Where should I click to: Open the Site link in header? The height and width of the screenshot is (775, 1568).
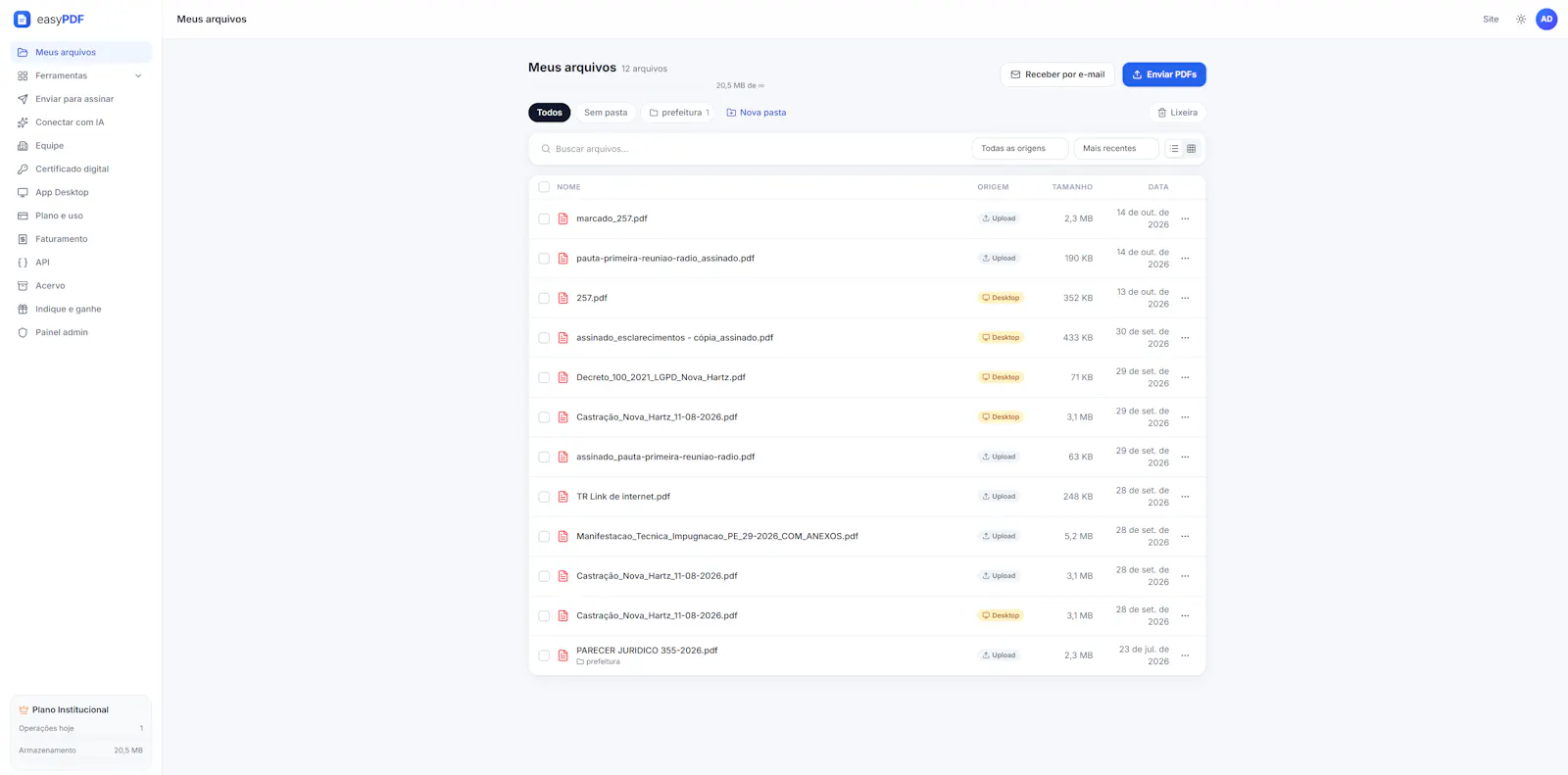pyautogui.click(x=1491, y=20)
